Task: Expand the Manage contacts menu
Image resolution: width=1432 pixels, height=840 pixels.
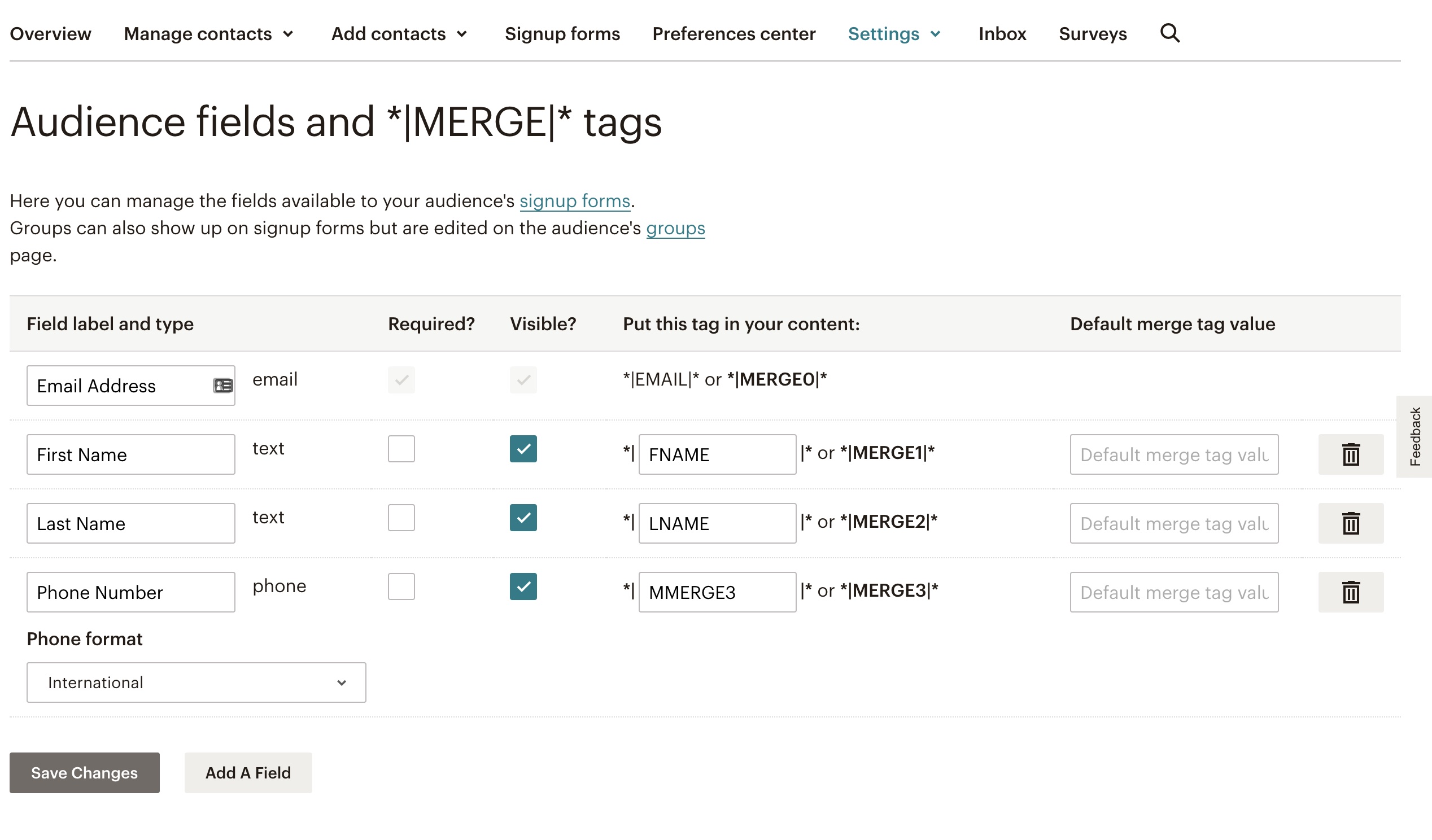Action: point(208,34)
